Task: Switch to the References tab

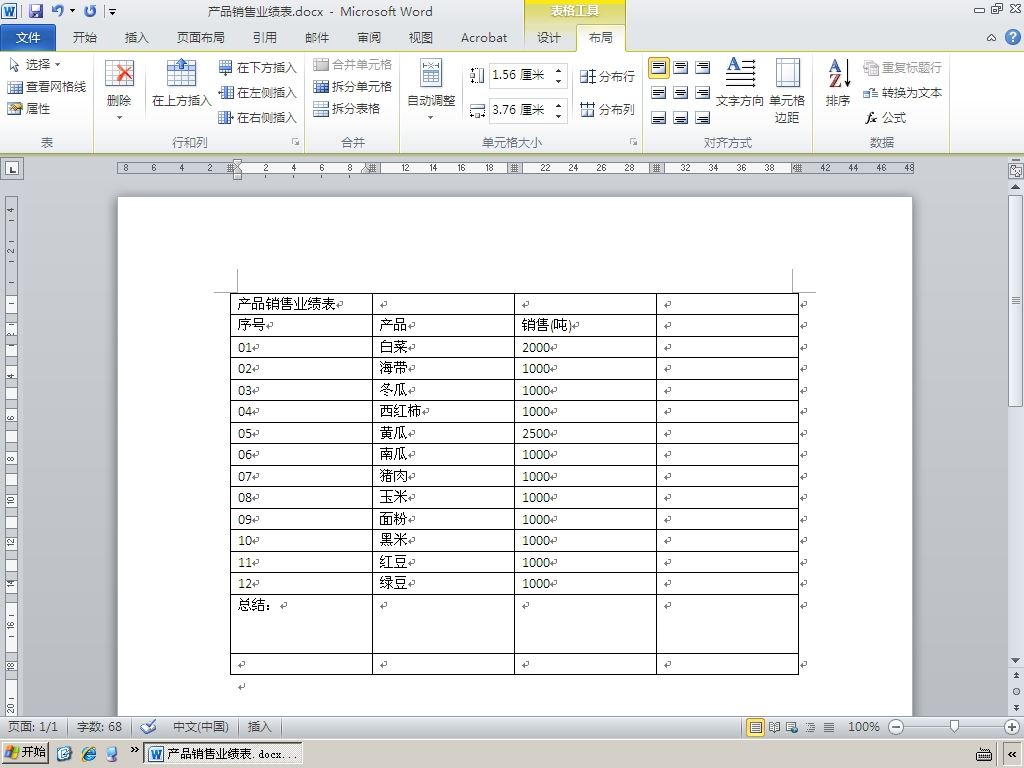Action: pos(264,38)
